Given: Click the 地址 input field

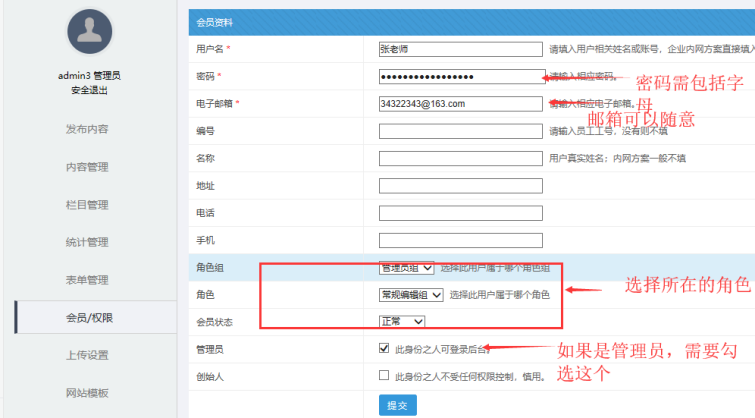Looking at the screenshot, I should point(460,185).
